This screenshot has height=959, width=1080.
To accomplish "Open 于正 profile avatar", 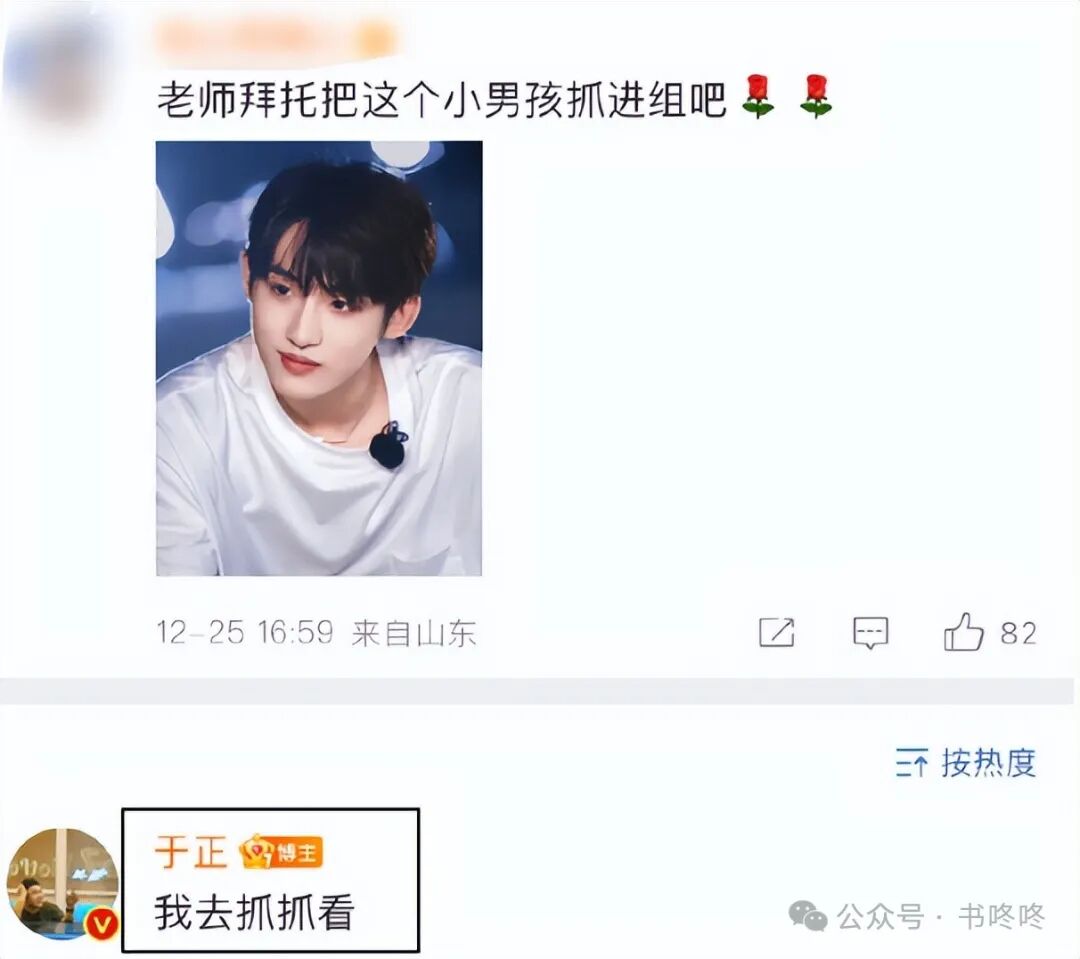I will tap(62, 884).
